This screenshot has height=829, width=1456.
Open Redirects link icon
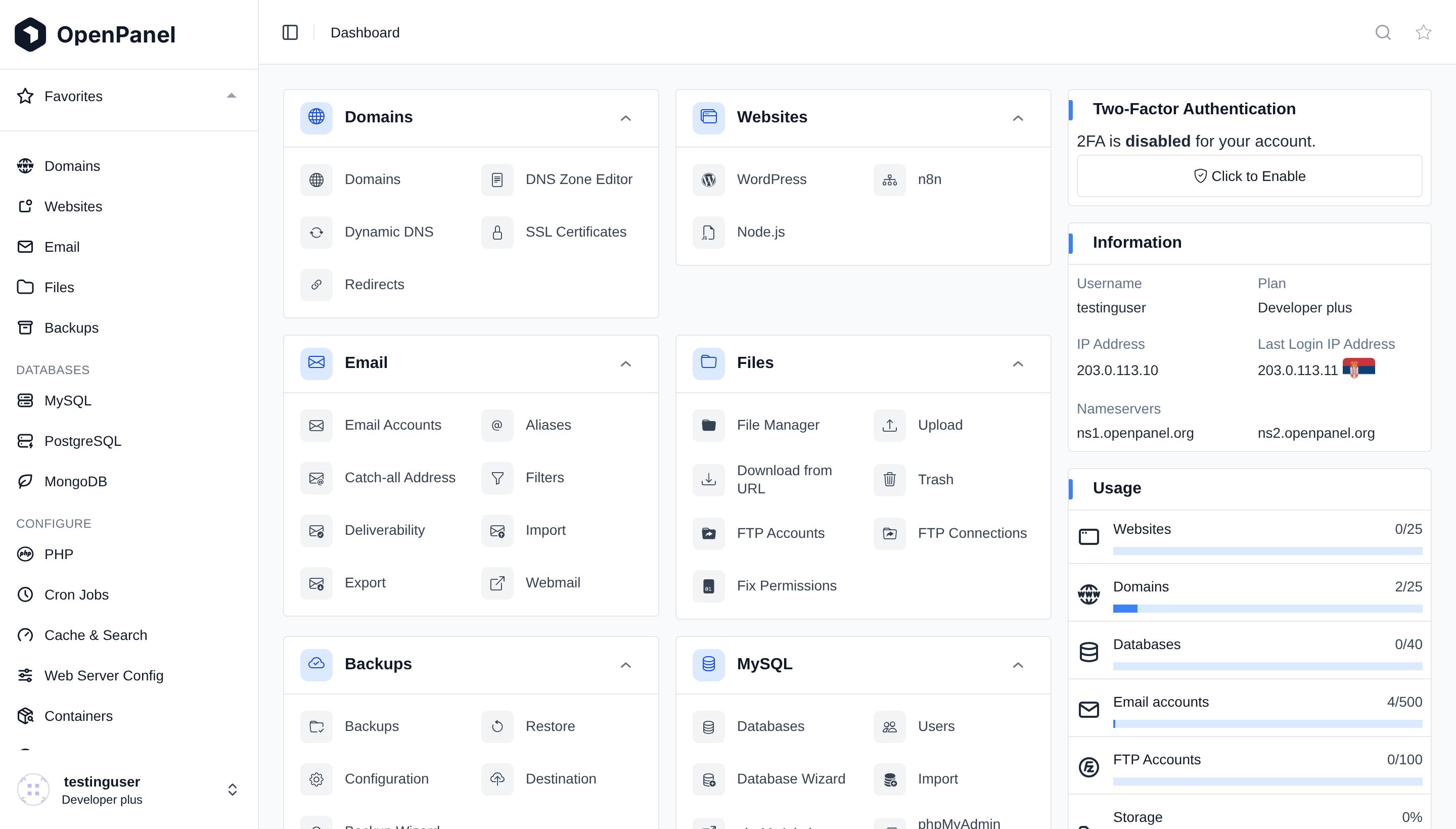click(x=316, y=285)
